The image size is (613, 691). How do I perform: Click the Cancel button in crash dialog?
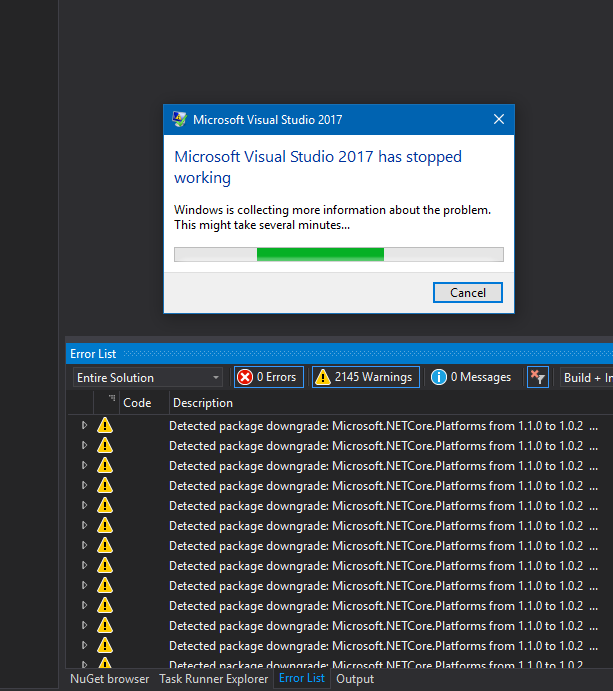coord(468,293)
